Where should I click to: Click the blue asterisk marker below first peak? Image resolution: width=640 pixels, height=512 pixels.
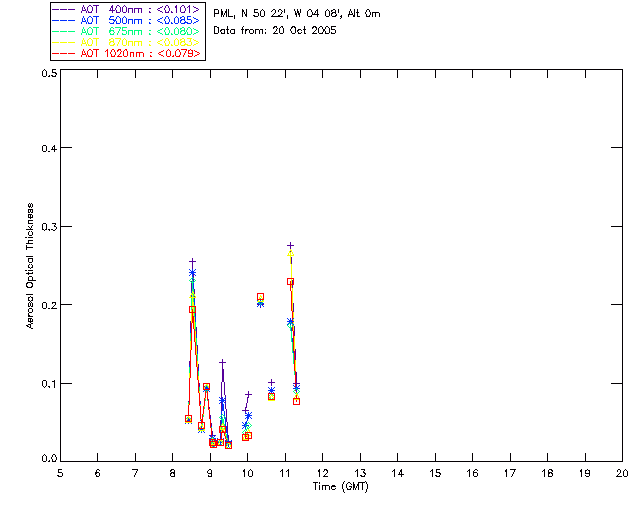(x=192, y=272)
